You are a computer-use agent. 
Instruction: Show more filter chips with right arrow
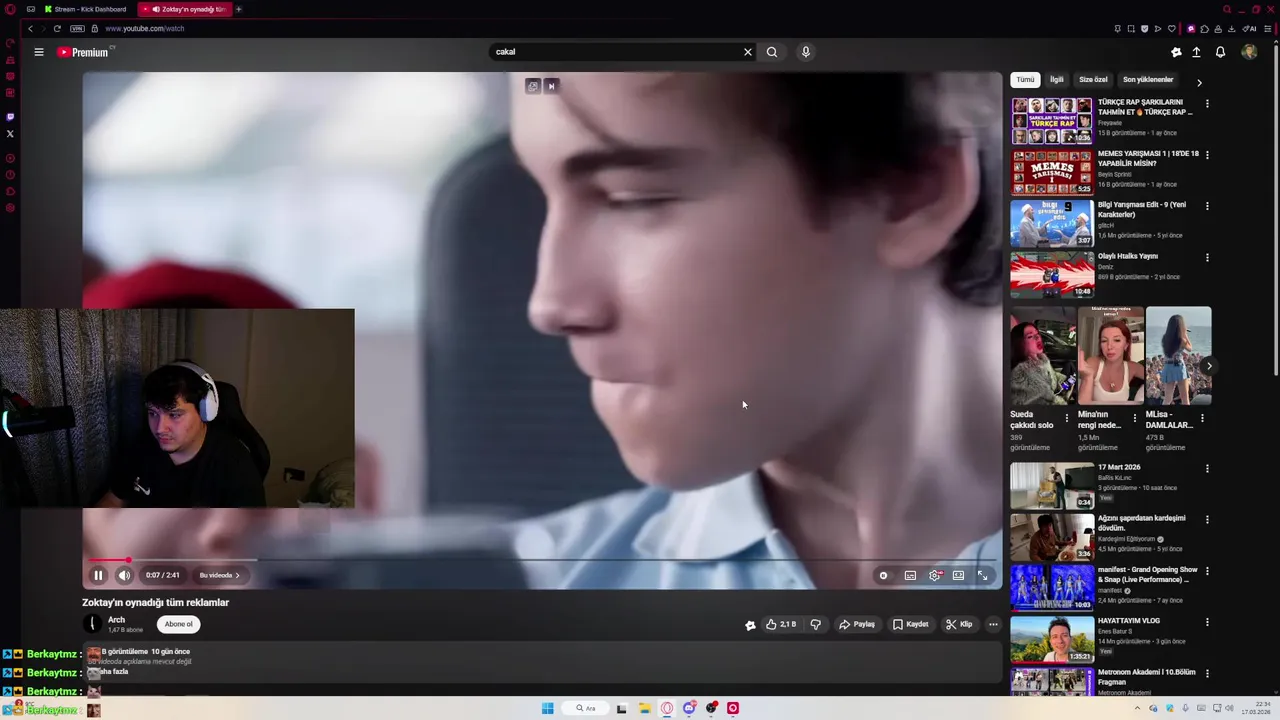pyautogui.click(x=1199, y=82)
